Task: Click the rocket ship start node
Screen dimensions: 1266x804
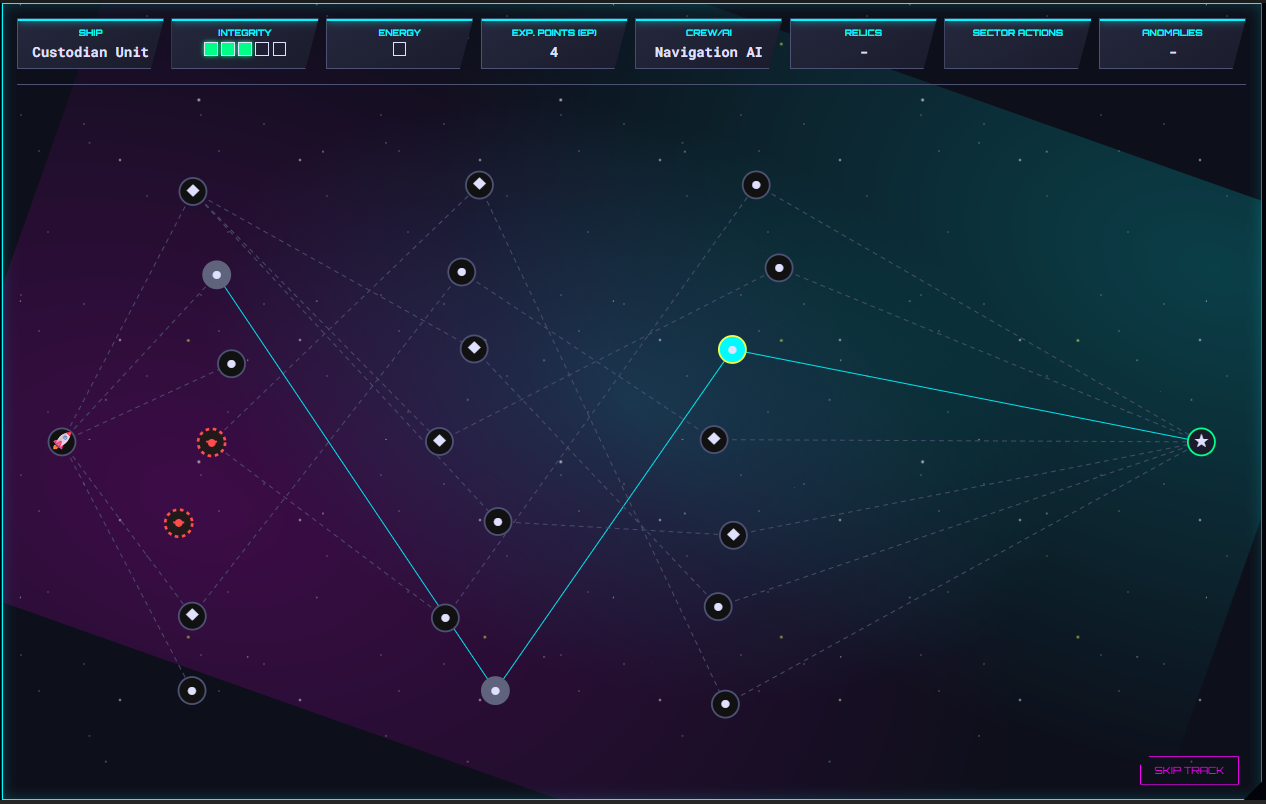Action: click(62, 441)
